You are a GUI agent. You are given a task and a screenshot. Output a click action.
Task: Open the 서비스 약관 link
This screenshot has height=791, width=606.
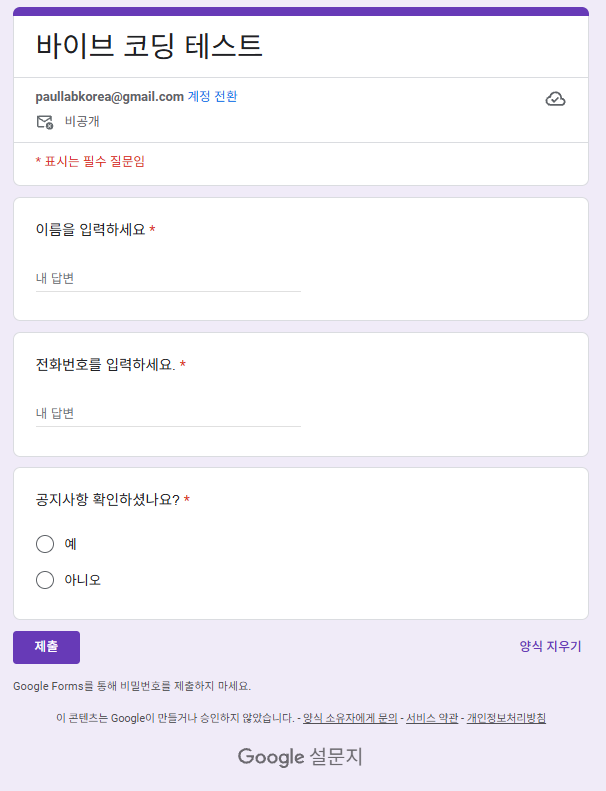(x=432, y=718)
